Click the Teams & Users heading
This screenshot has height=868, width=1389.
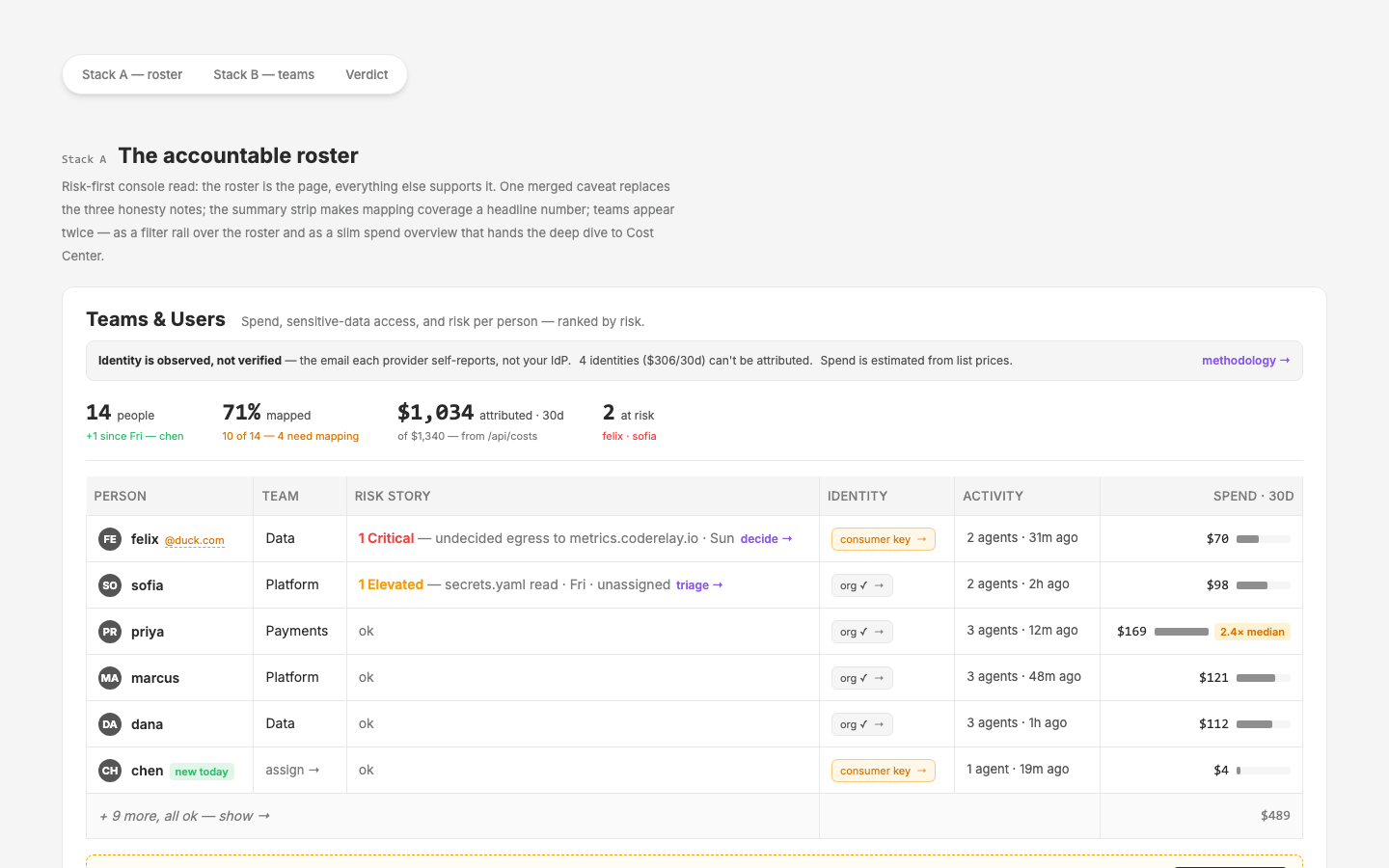155,319
